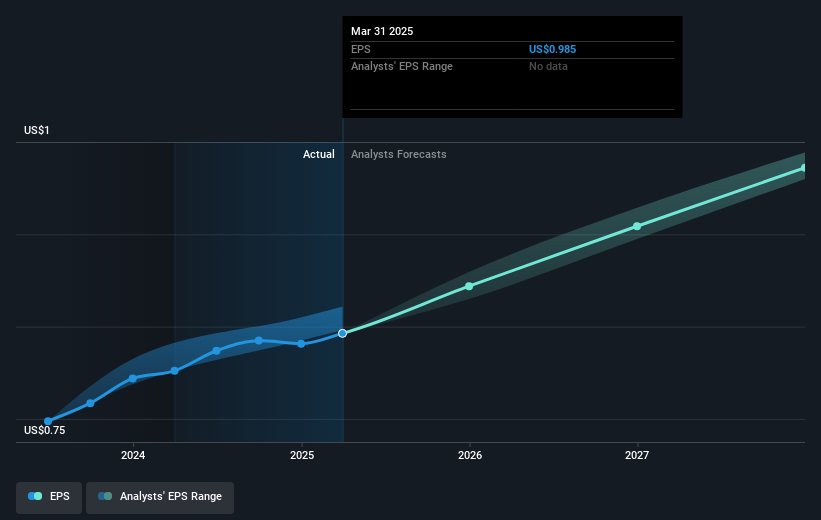This screenshot has width=821, height=520.
Task: Select the late-2023 second EPS data point
Action: pyautogui.click(x=90, y=403)
